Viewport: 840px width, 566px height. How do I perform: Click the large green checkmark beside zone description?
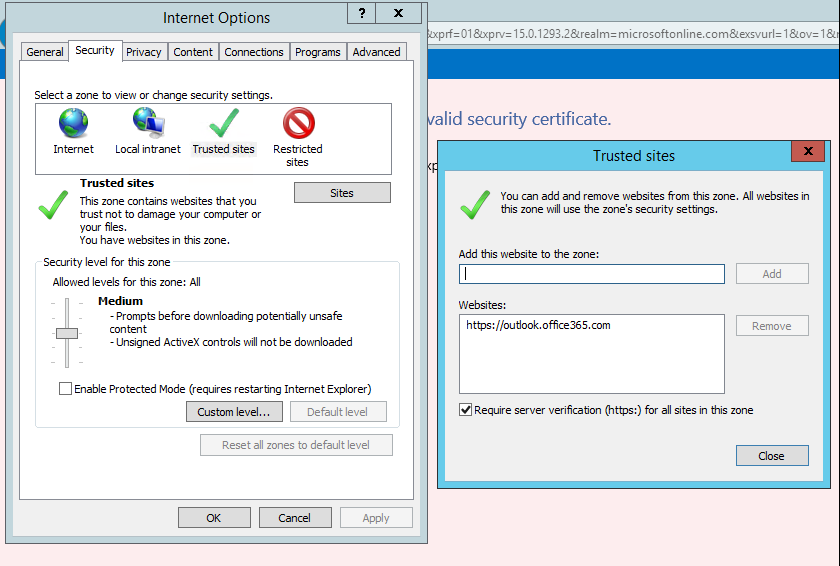pos(54,206)
